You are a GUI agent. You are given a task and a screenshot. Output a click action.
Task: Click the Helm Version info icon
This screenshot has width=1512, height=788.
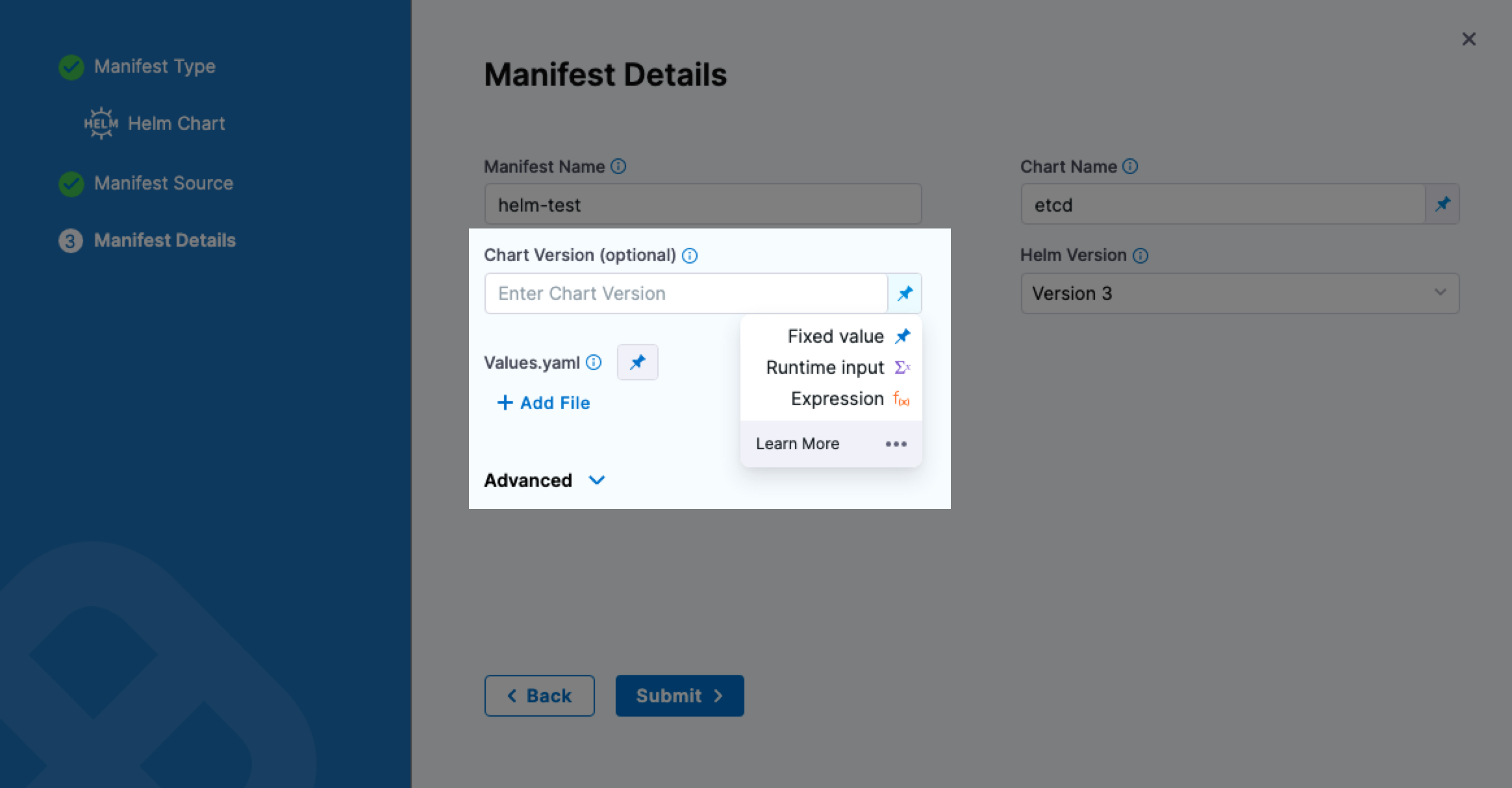(1140, 256)
